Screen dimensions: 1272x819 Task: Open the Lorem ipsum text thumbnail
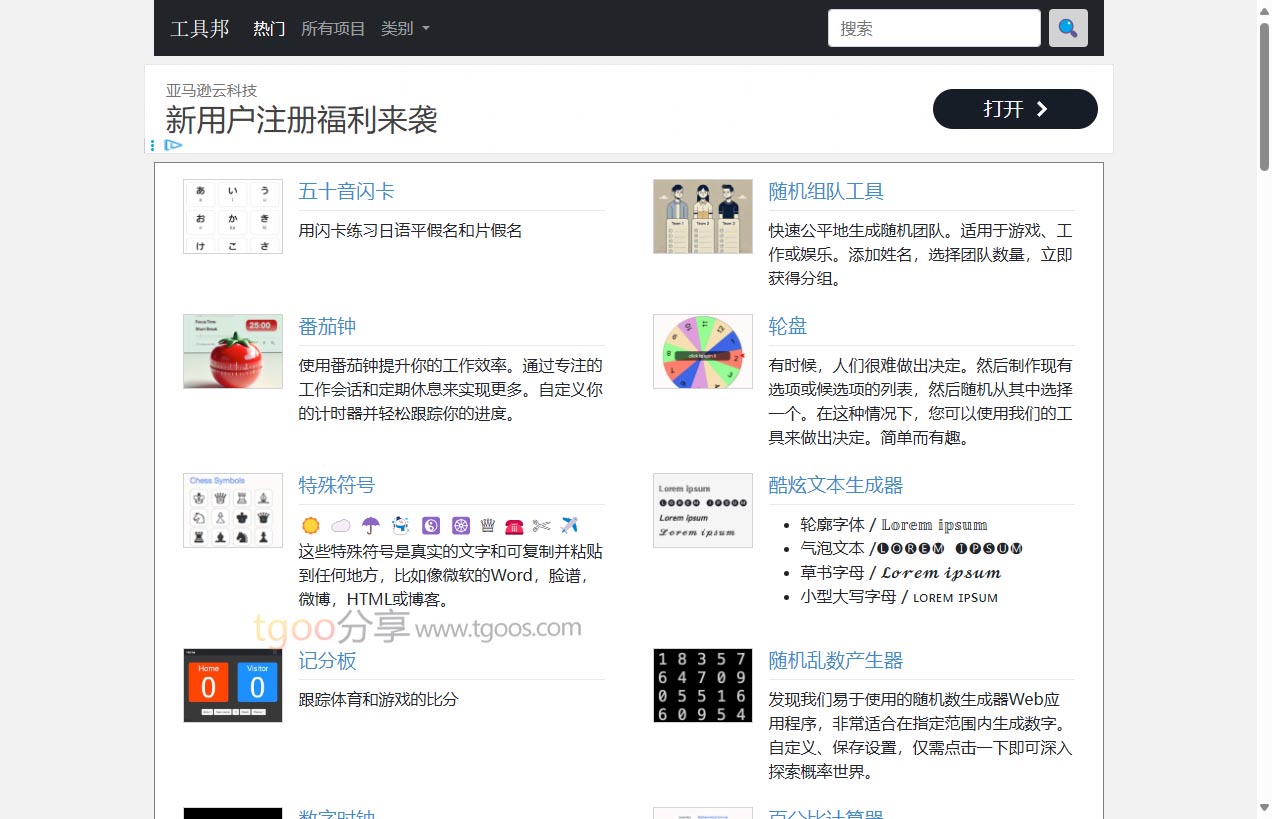[702, 510]
